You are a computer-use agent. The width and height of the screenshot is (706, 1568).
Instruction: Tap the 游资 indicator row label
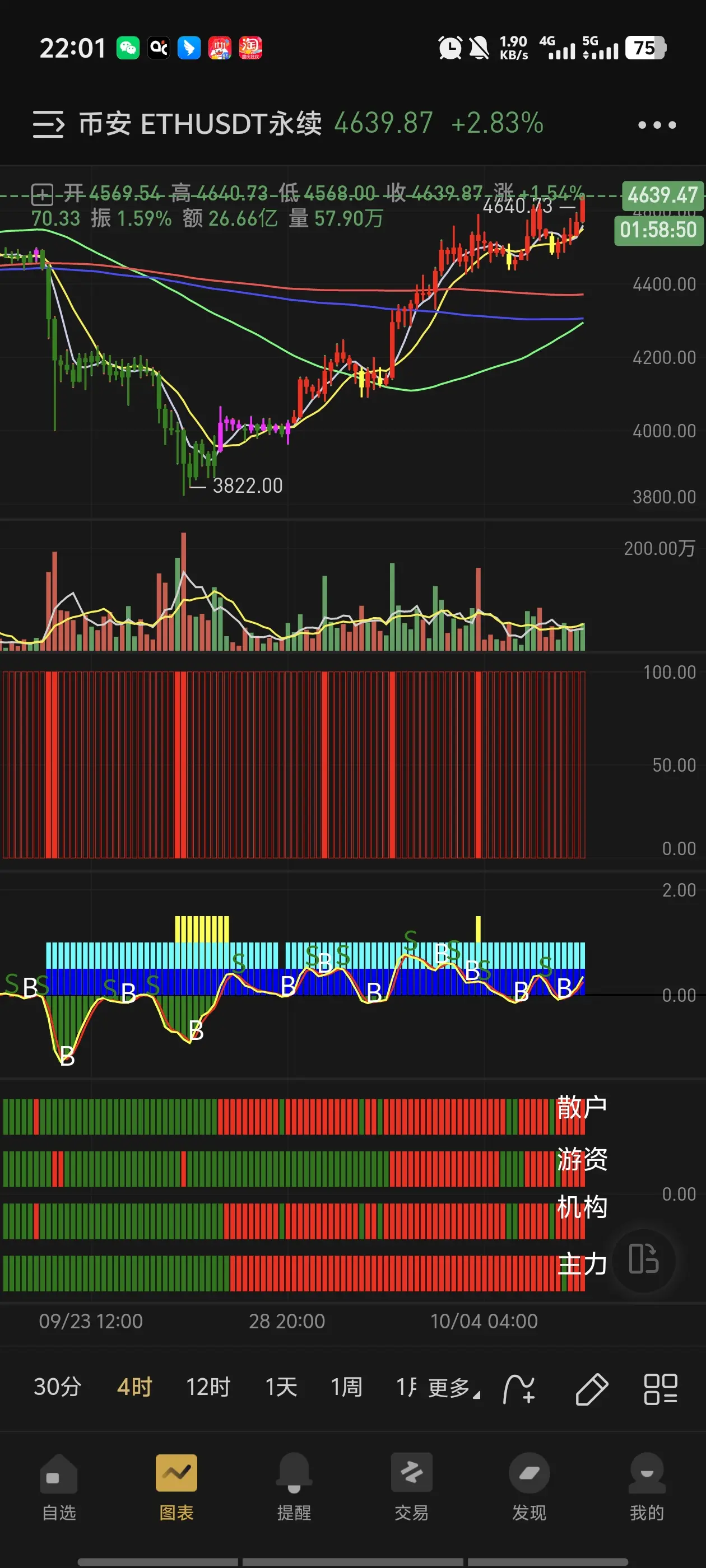tap(582, 1159)
